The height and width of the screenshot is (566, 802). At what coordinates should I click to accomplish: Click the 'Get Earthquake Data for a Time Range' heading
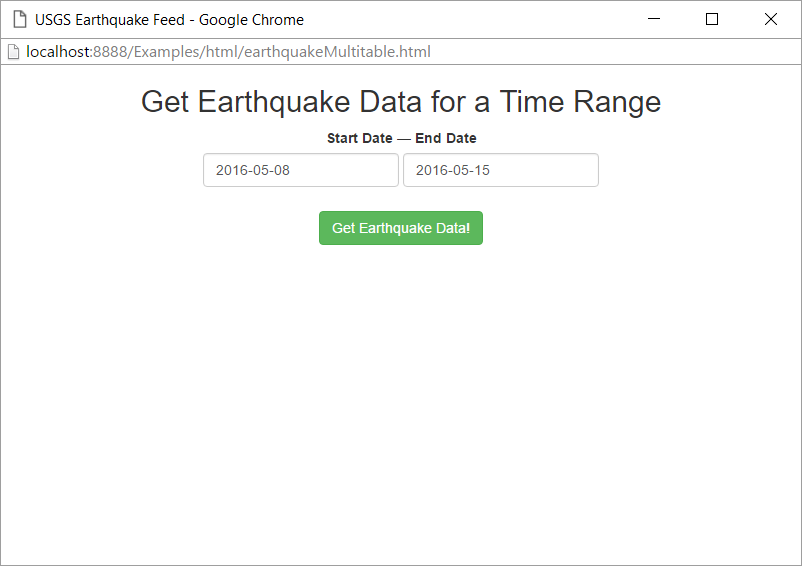pyautogui.click(x=401, y=101)
